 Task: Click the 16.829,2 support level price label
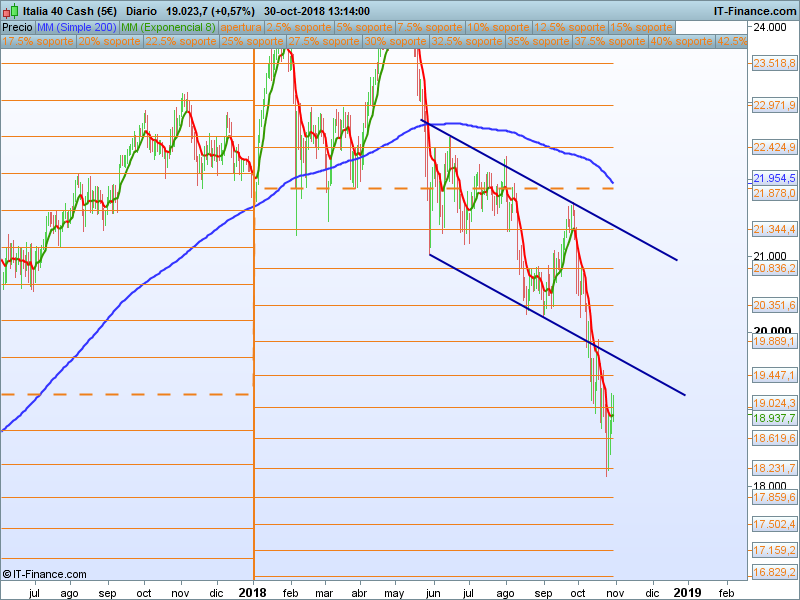(x=774, y=572)
